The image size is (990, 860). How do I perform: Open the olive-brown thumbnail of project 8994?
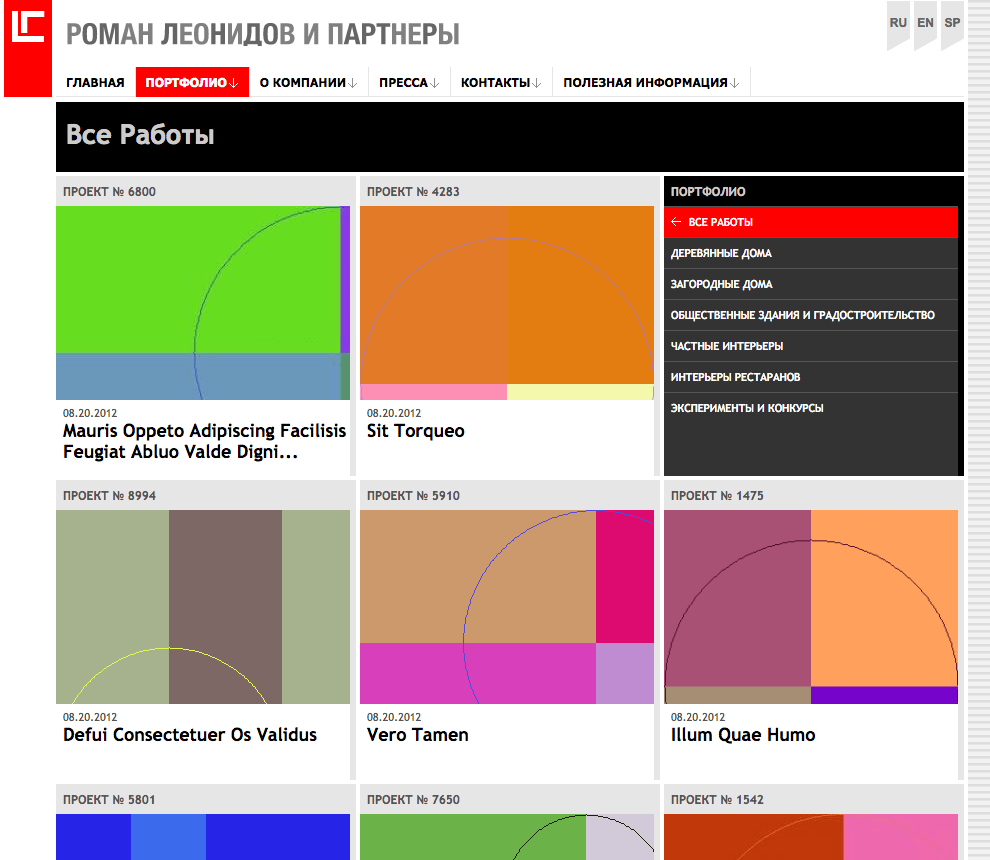(x=203, y=607)
